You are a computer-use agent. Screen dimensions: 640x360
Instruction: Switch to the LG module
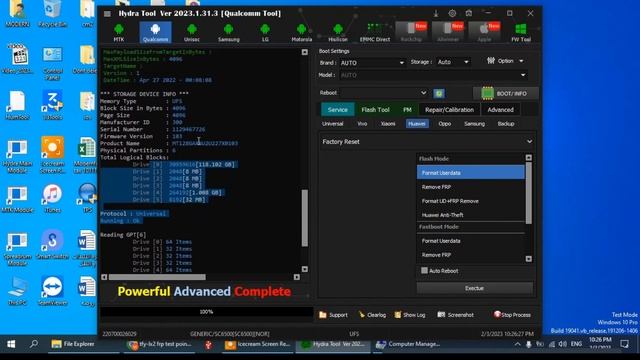click(265, 32)
